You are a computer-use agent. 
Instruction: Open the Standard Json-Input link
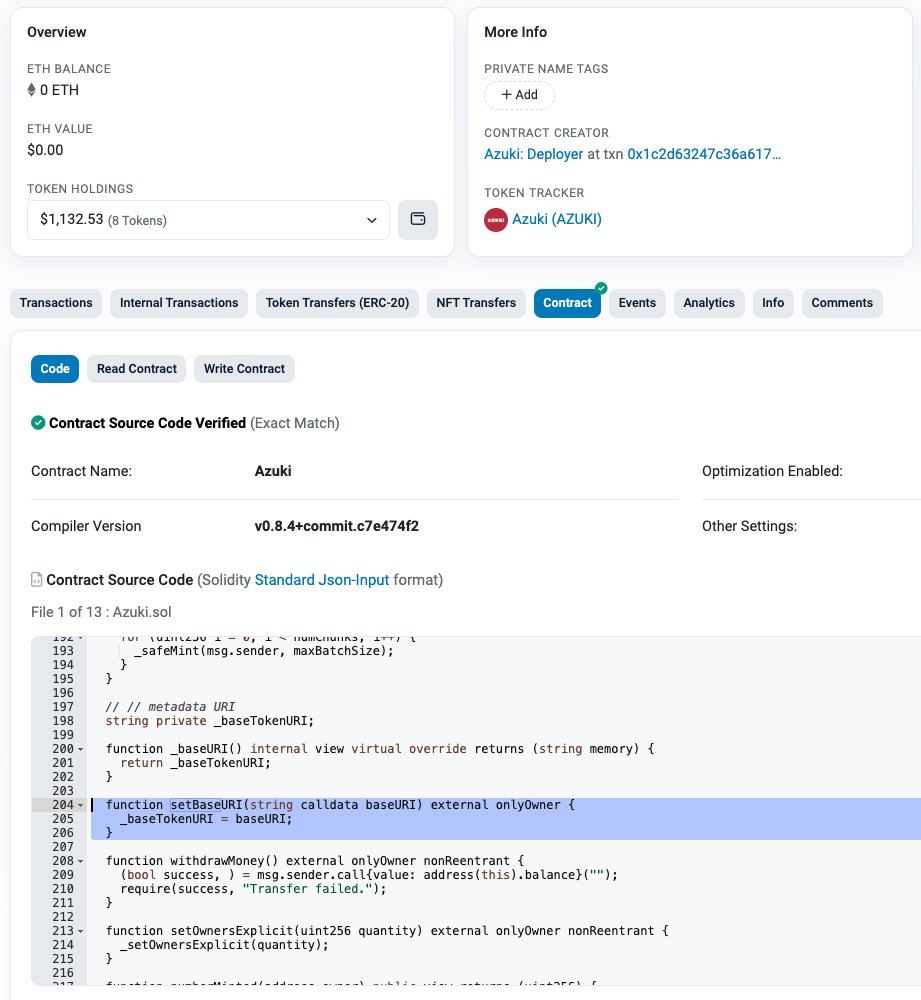321,580
